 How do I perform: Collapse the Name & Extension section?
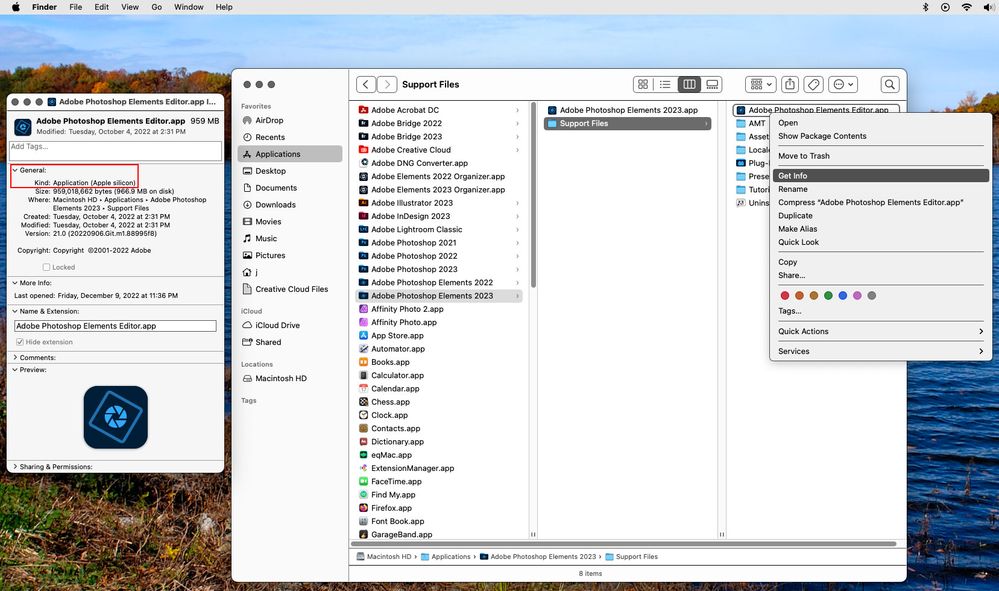(x=15, y=311)
